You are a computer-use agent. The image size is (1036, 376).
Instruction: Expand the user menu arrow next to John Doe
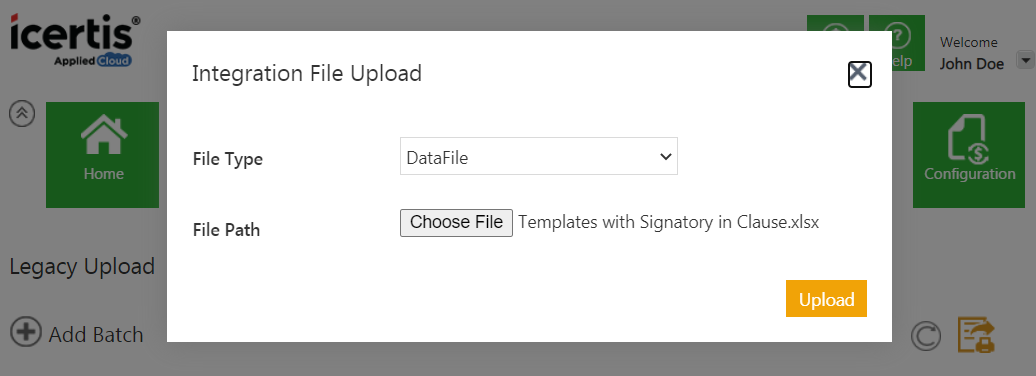1025,61
